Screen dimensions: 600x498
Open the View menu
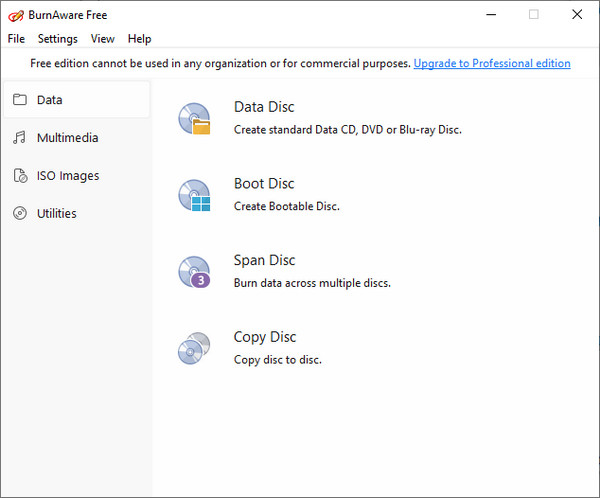[x=103, y=39]
